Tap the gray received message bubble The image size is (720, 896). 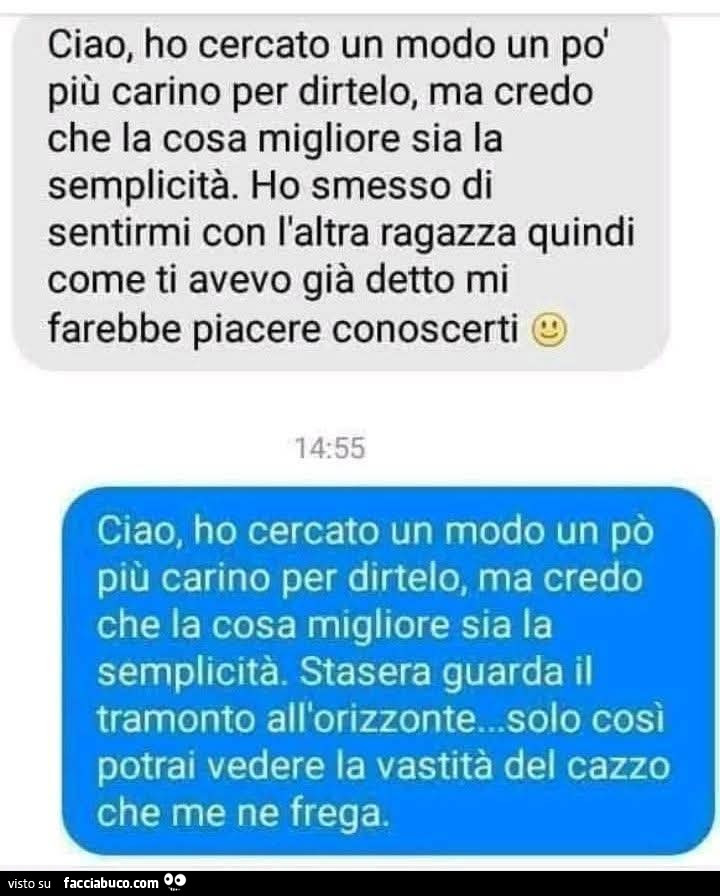(340, 191)
